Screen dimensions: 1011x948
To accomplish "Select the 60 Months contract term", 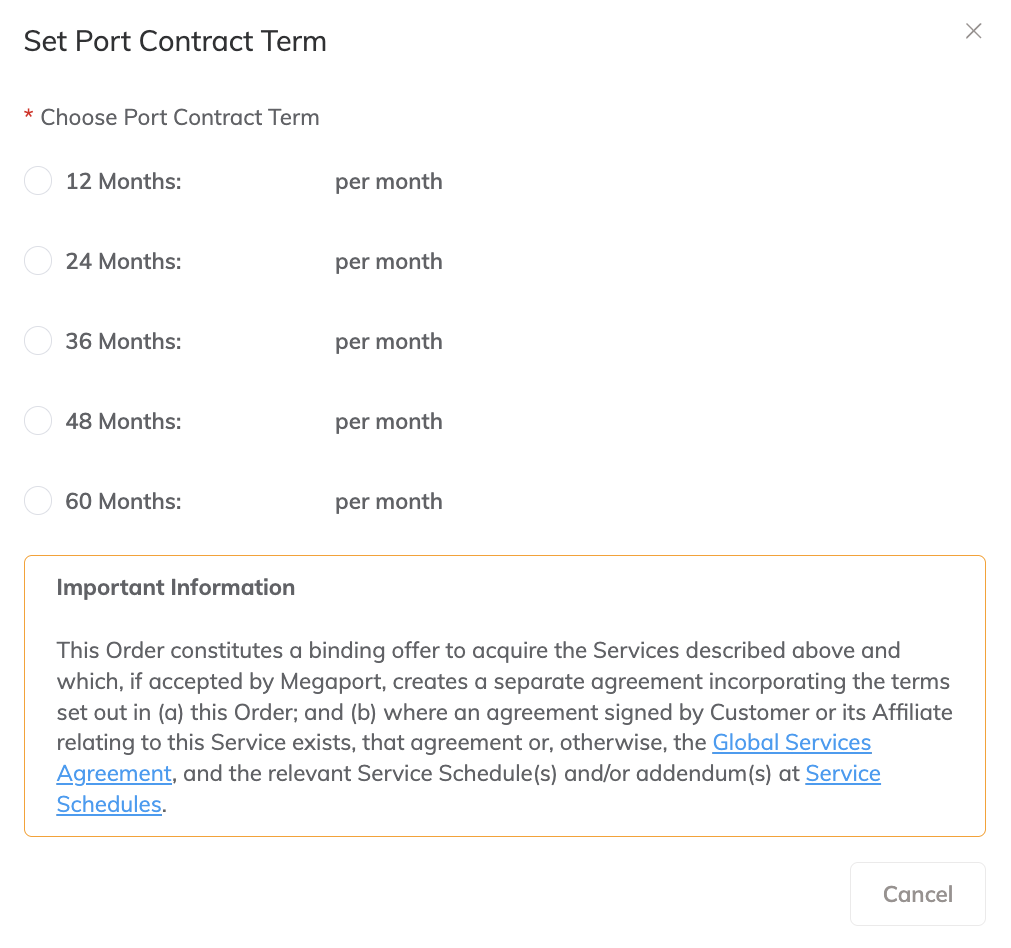I will pos(37,500).
